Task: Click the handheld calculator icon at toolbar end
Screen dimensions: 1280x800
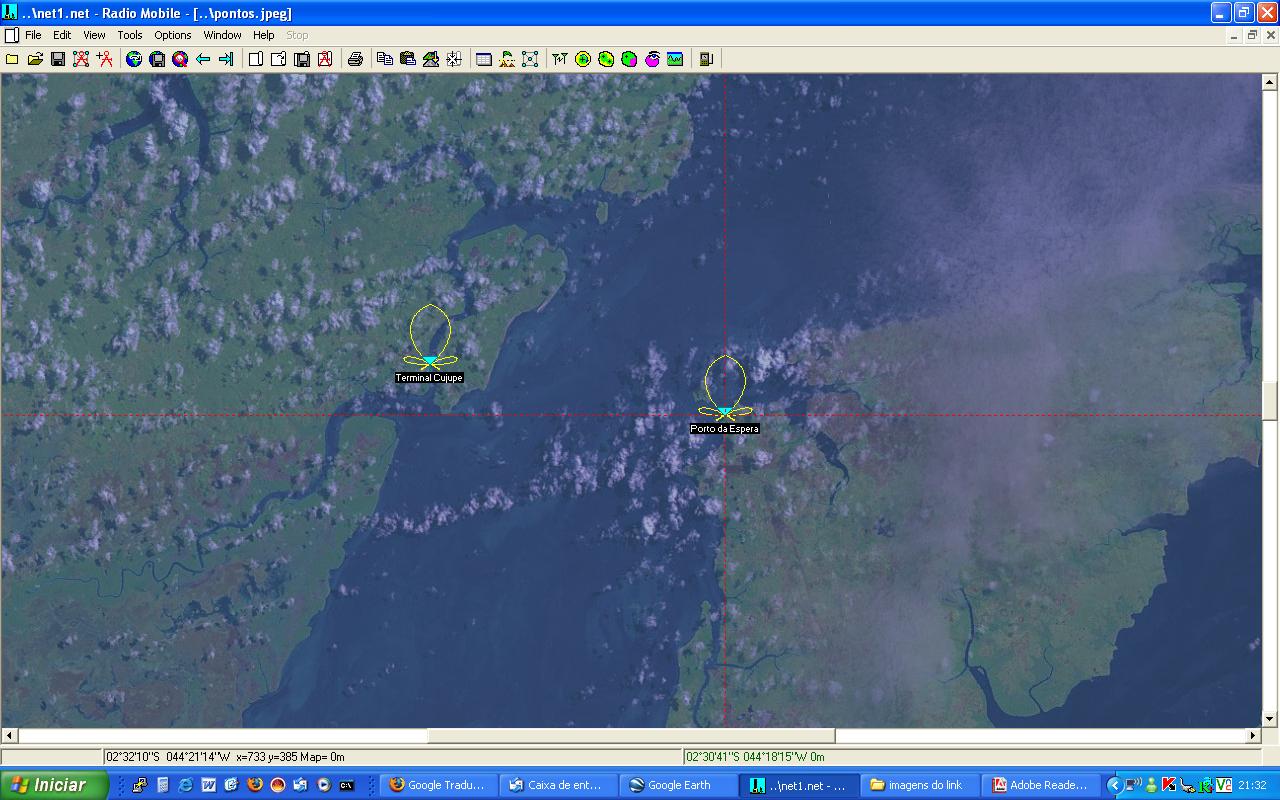Action: (706, 59)
